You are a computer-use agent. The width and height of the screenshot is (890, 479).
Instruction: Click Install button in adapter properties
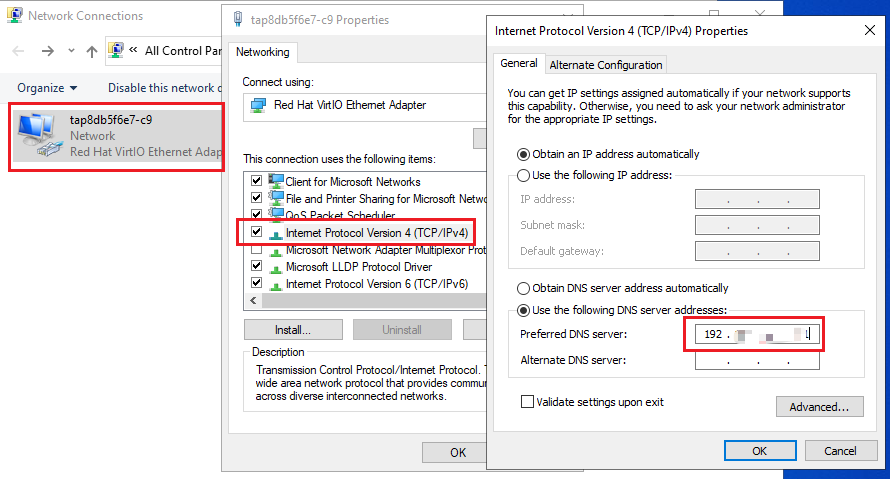coord(293,330)
